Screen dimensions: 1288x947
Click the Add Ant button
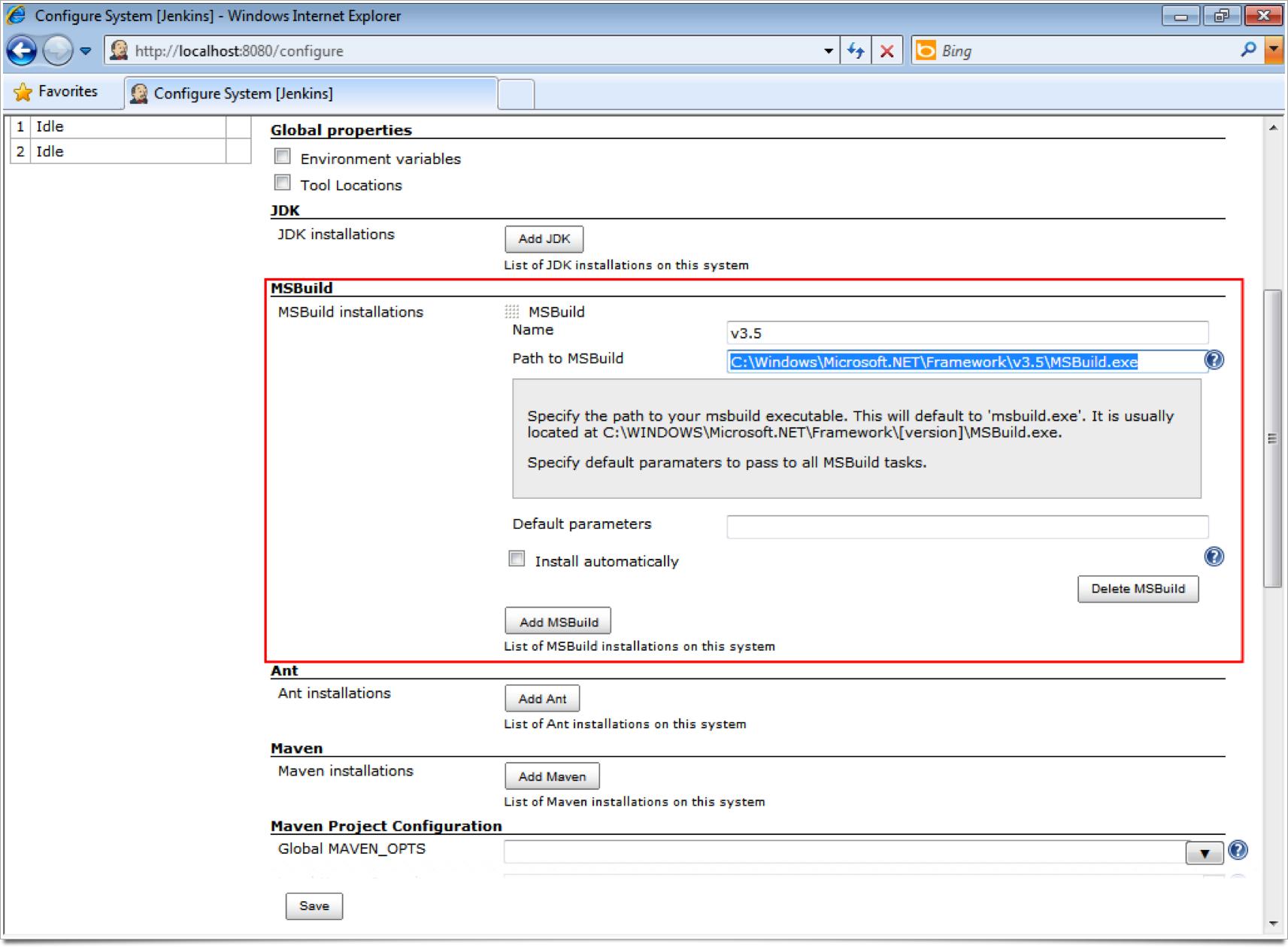542,699
